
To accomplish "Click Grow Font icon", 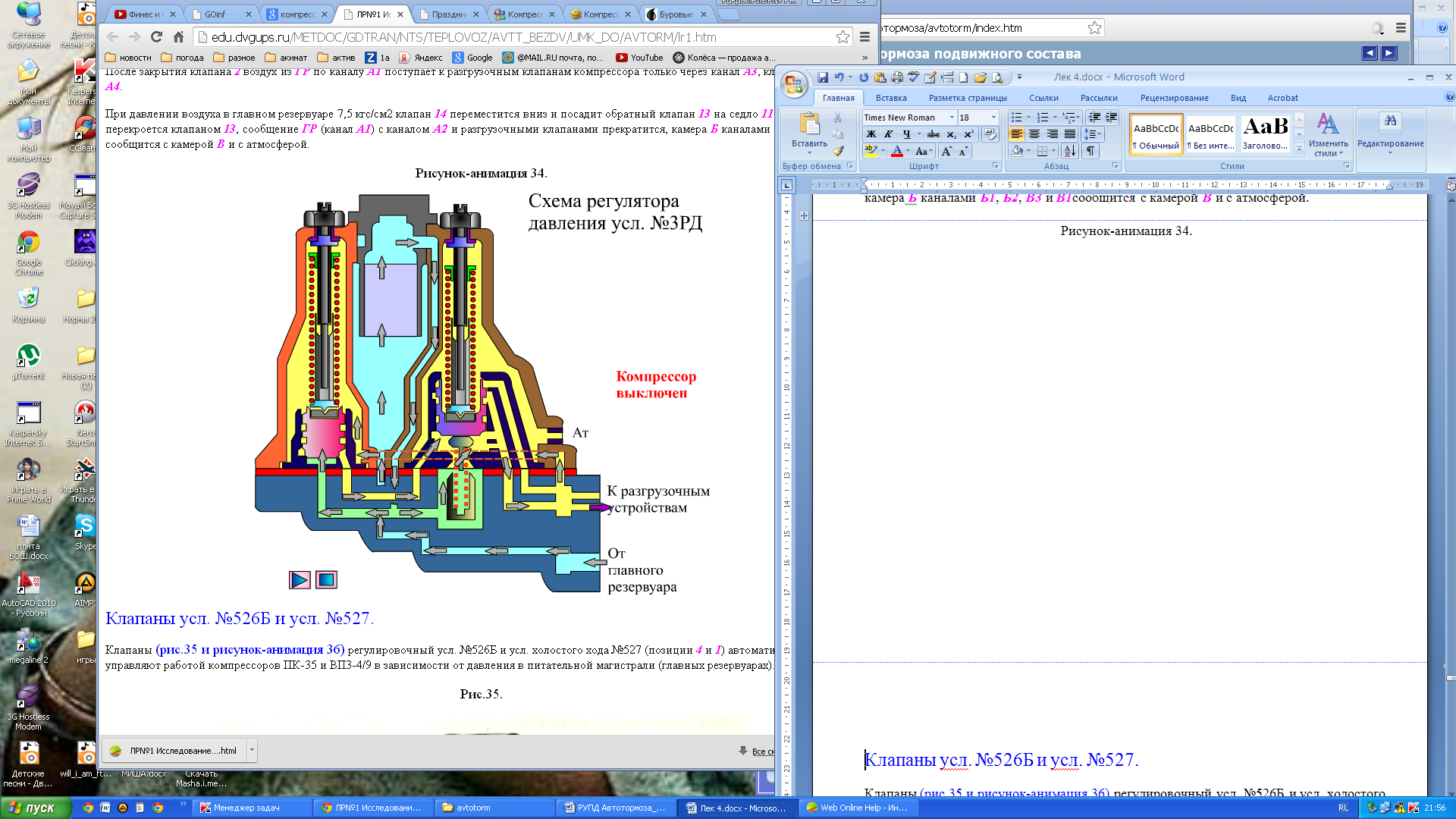I will pos(946,151).
